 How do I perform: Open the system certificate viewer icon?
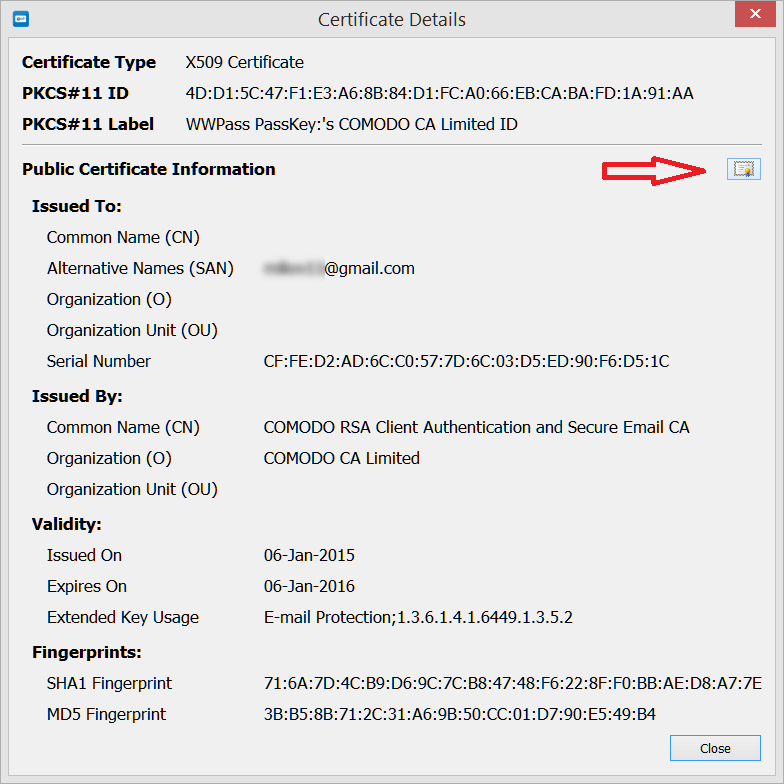point(744,169)
